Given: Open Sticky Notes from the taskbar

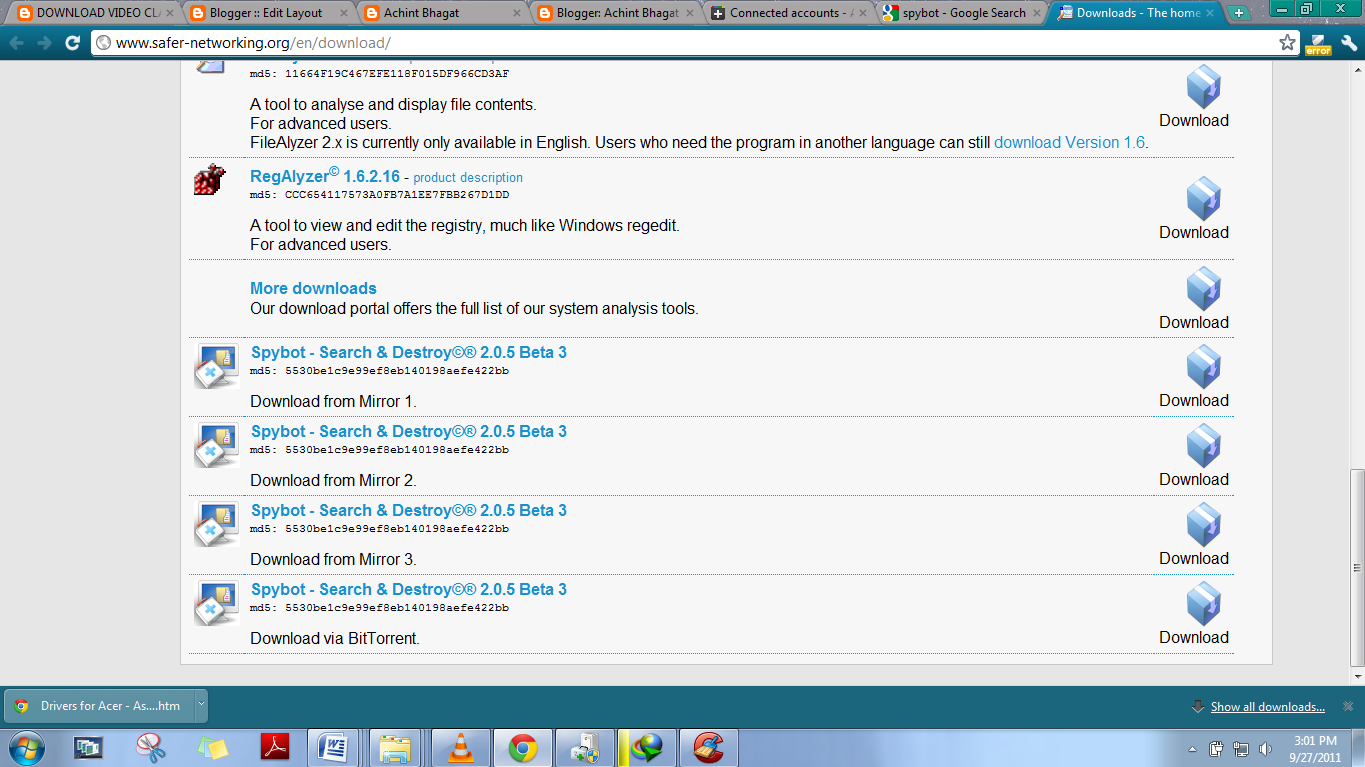Looking at the screenshot, I should 212,747.
